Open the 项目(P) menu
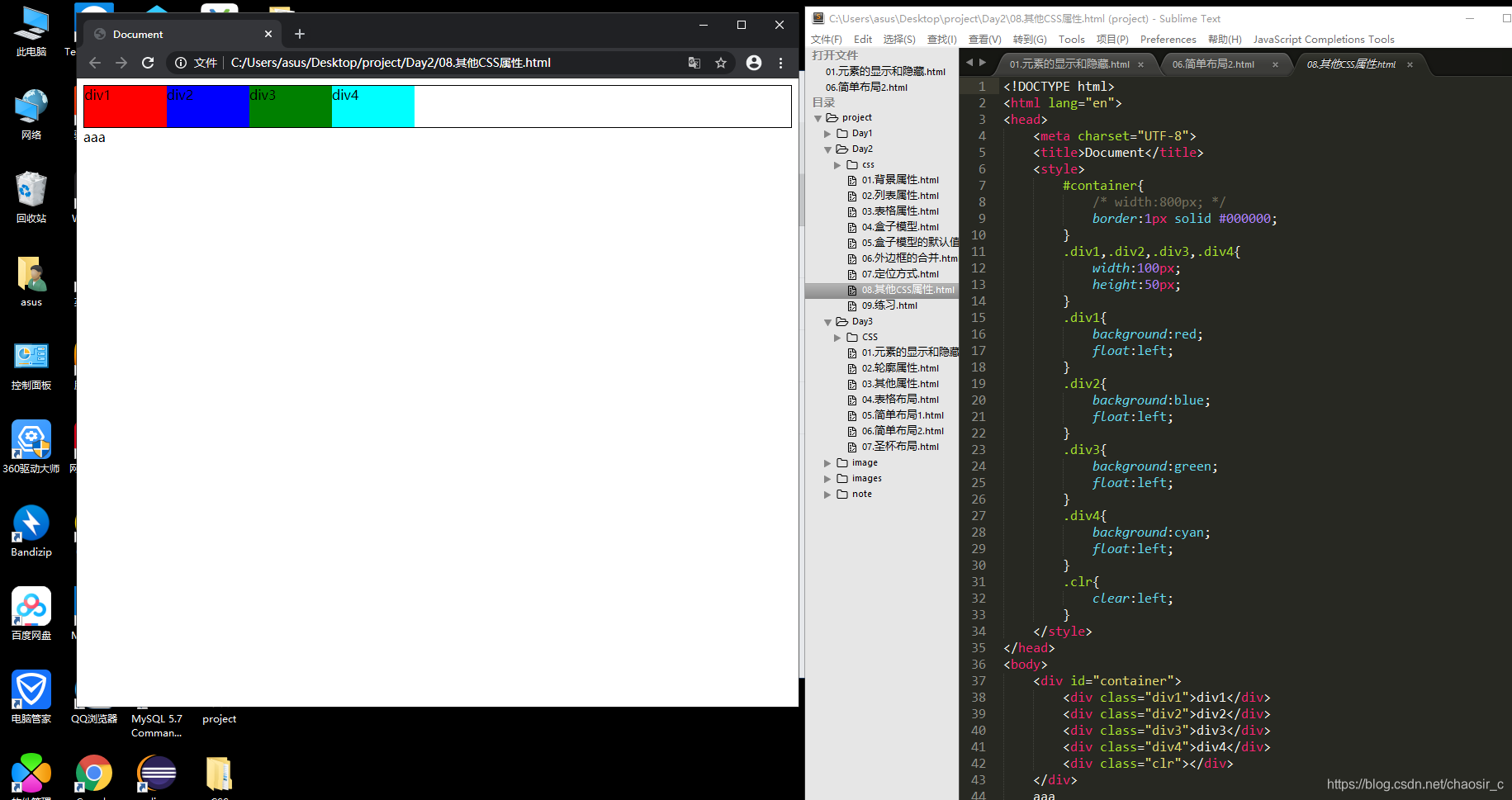The height and width of the screenshot is (800, 1512). [1112, 40]
